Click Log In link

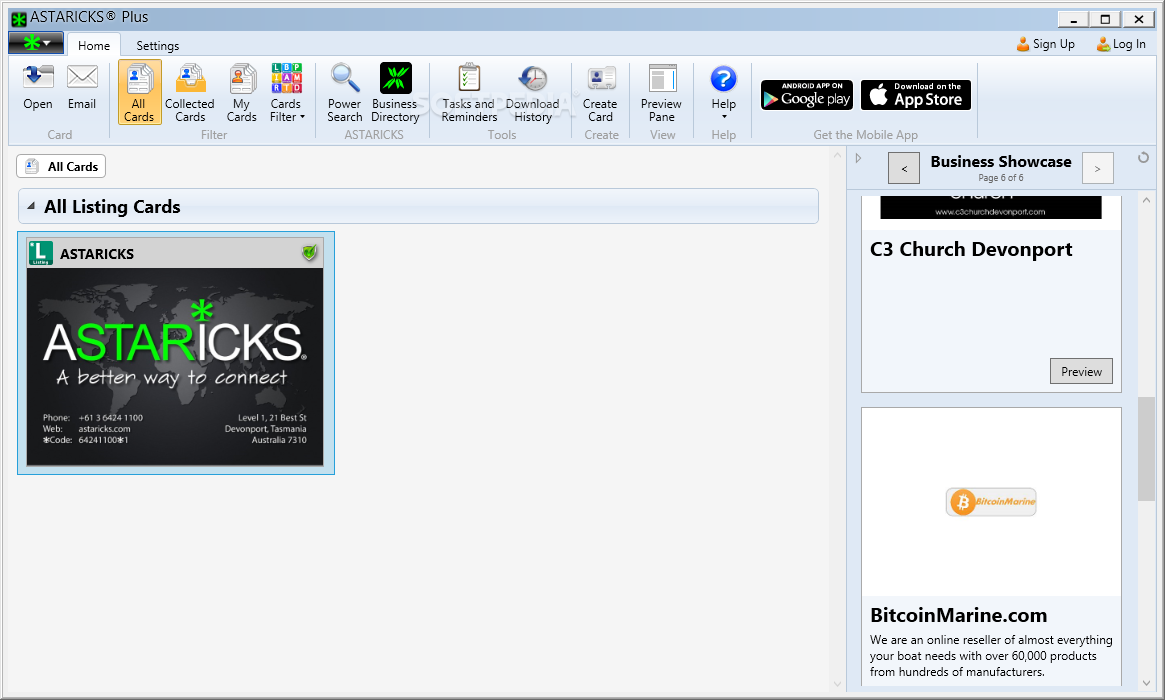pyautogui.click(x=1121, y=44)
